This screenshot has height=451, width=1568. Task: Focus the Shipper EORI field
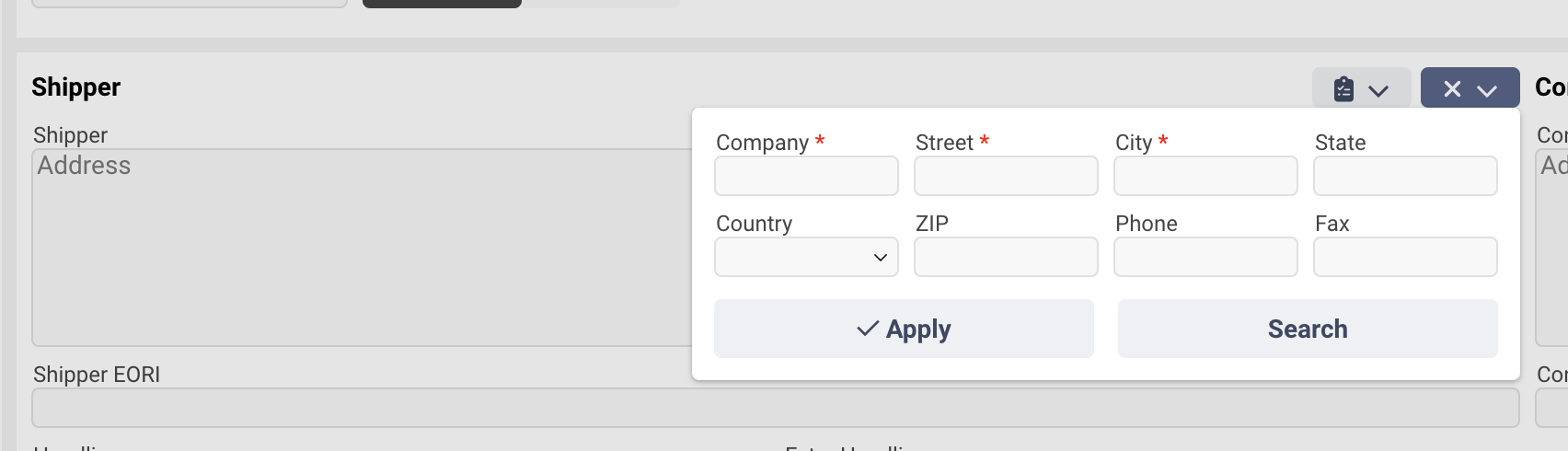point(775,408)
